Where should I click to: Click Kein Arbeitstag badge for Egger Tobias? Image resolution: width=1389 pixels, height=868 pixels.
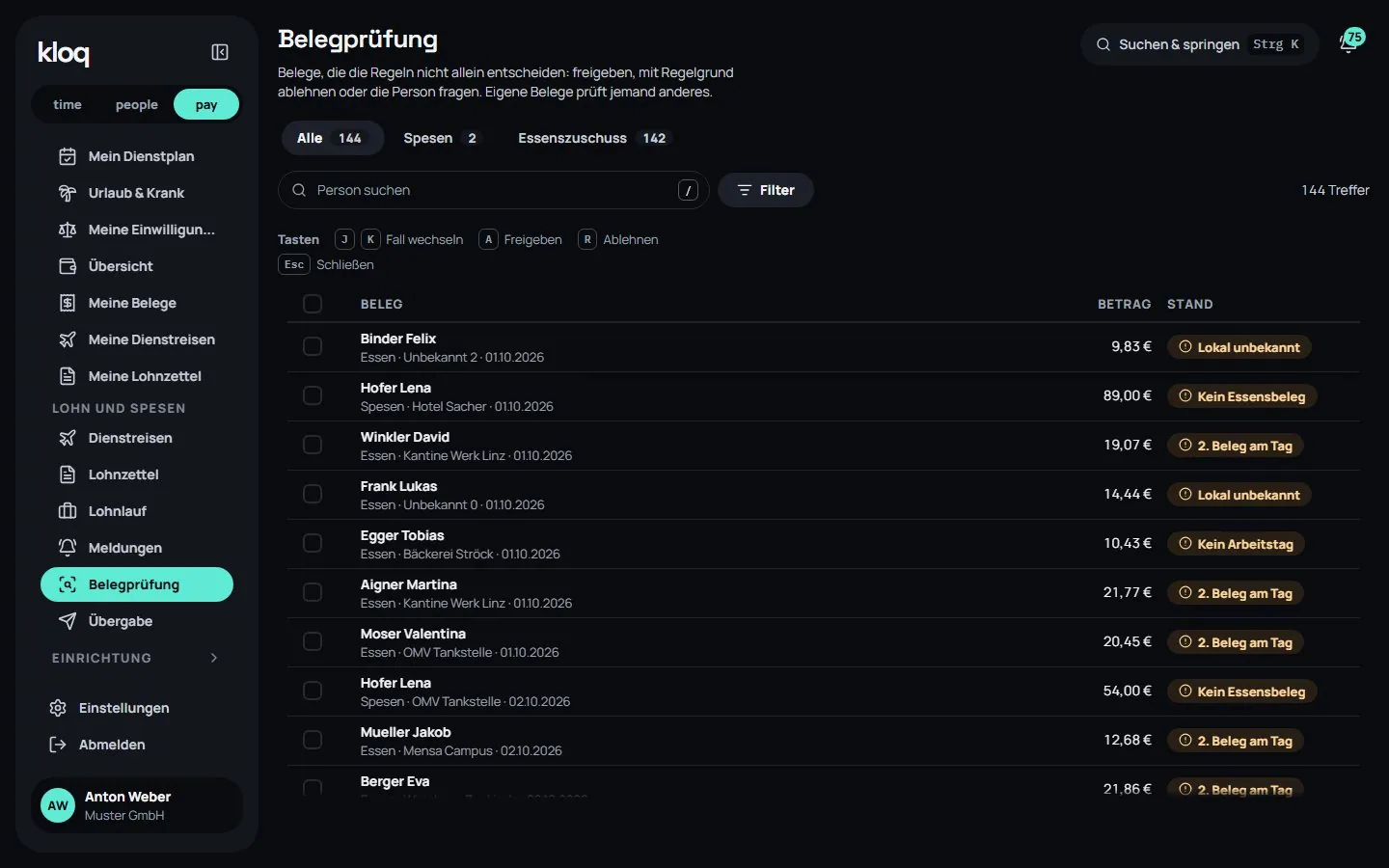coord(1236,544)
